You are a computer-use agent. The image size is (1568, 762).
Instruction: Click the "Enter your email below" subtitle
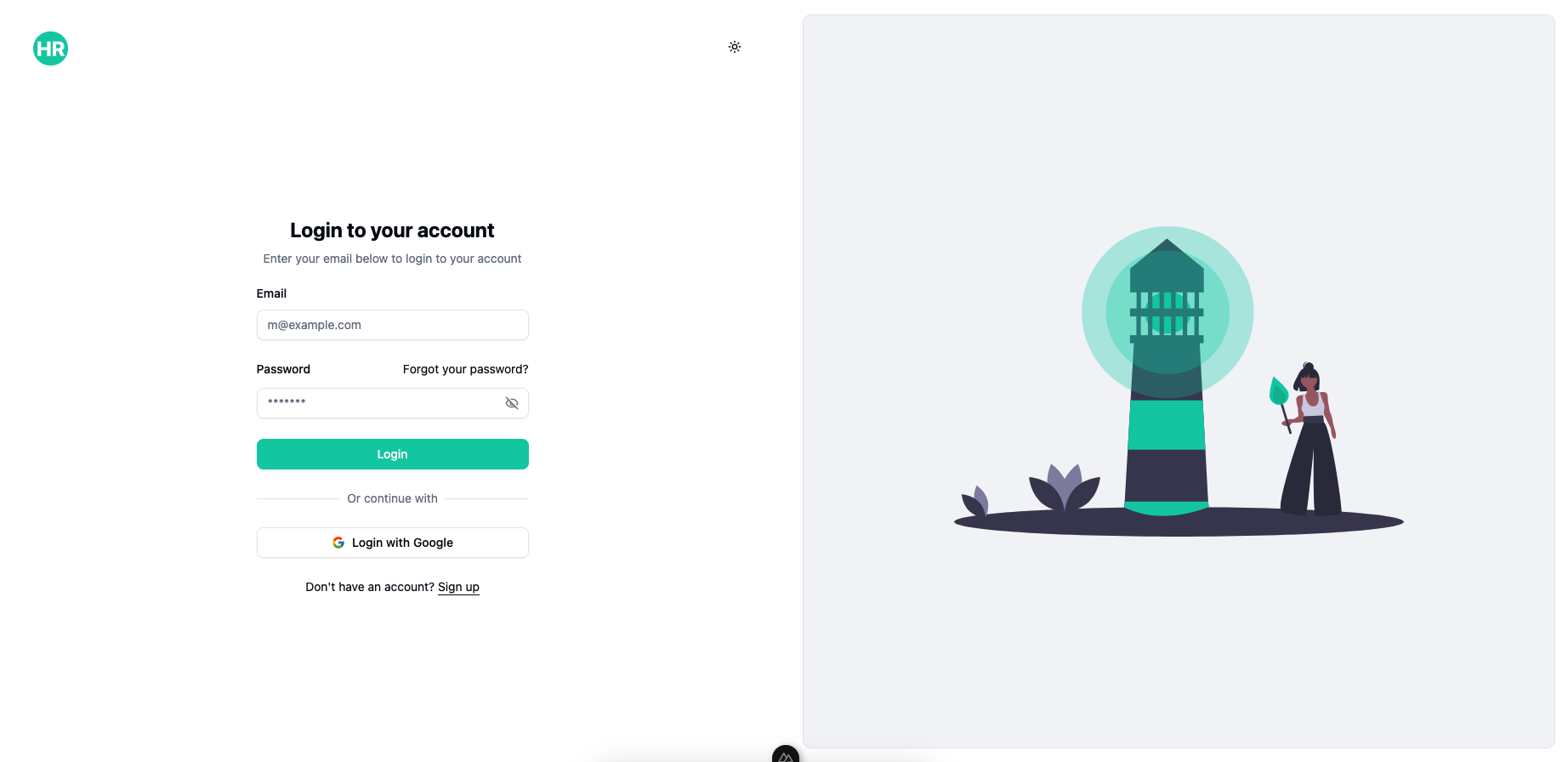[x=392, y=259]
